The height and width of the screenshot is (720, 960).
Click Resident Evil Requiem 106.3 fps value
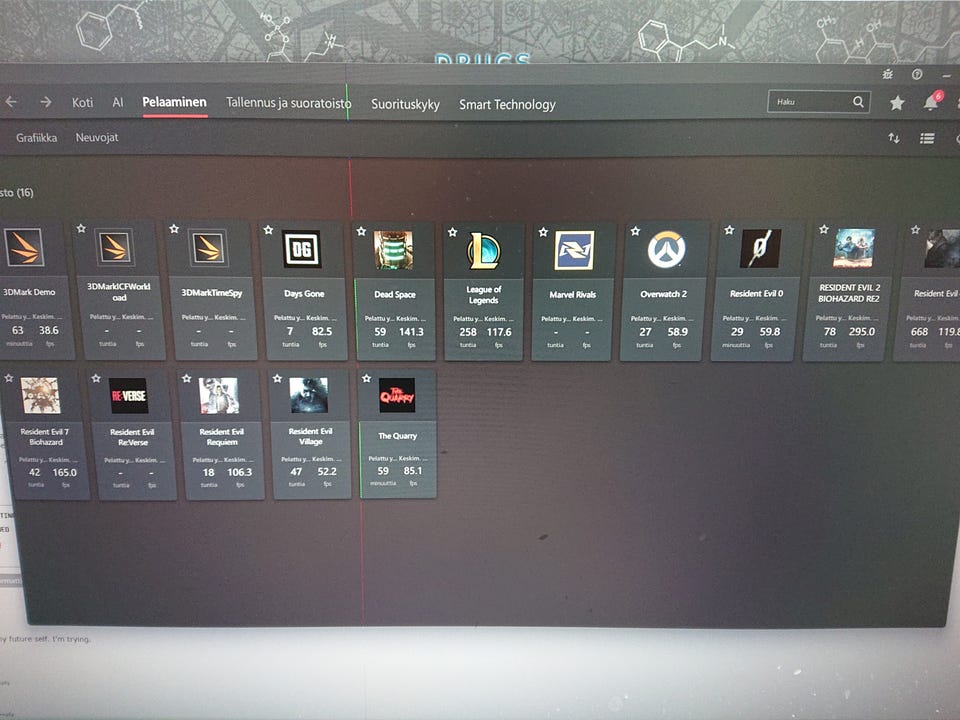click(239, 472)
